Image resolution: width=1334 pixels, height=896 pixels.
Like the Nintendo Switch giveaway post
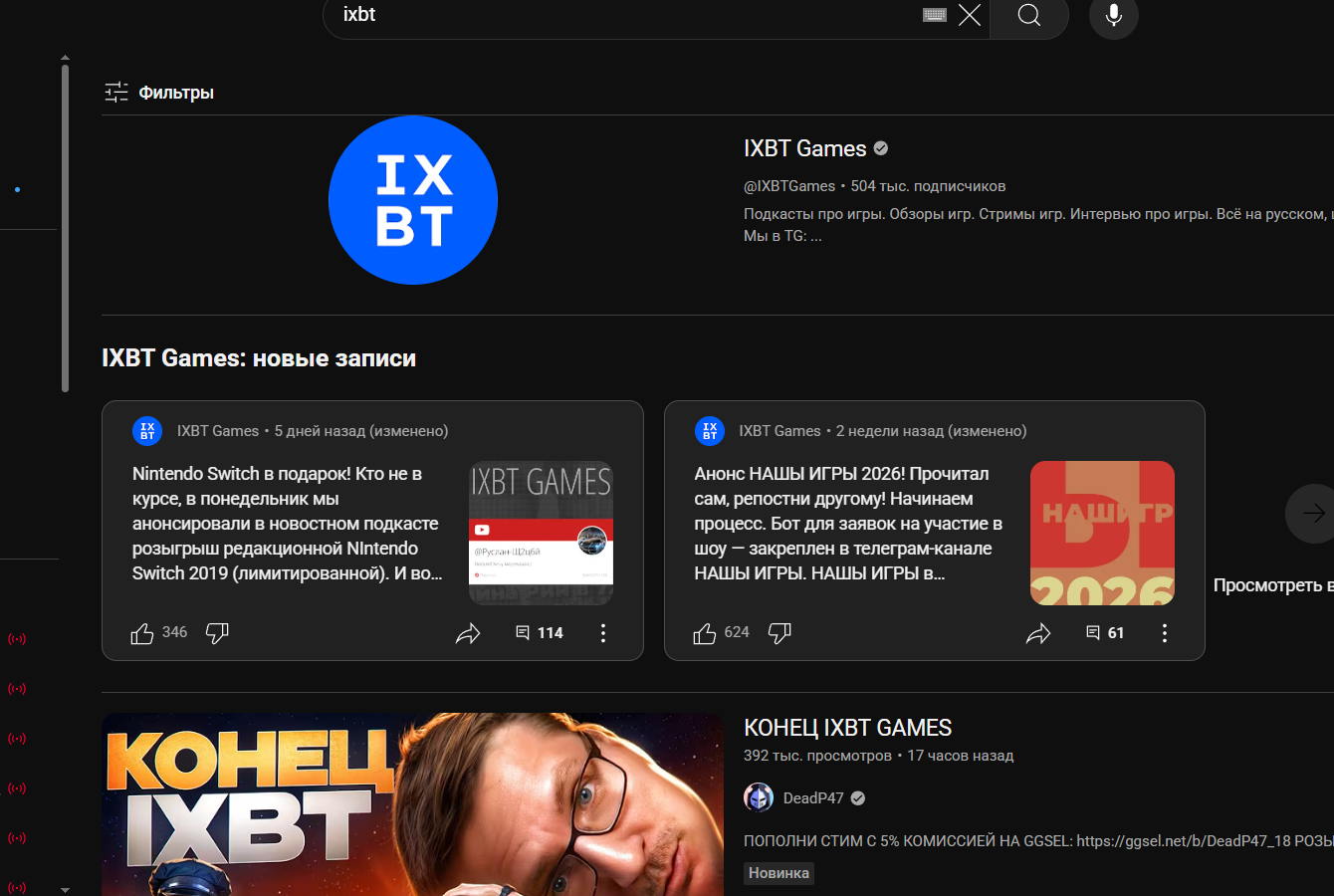tap(142, 633)
